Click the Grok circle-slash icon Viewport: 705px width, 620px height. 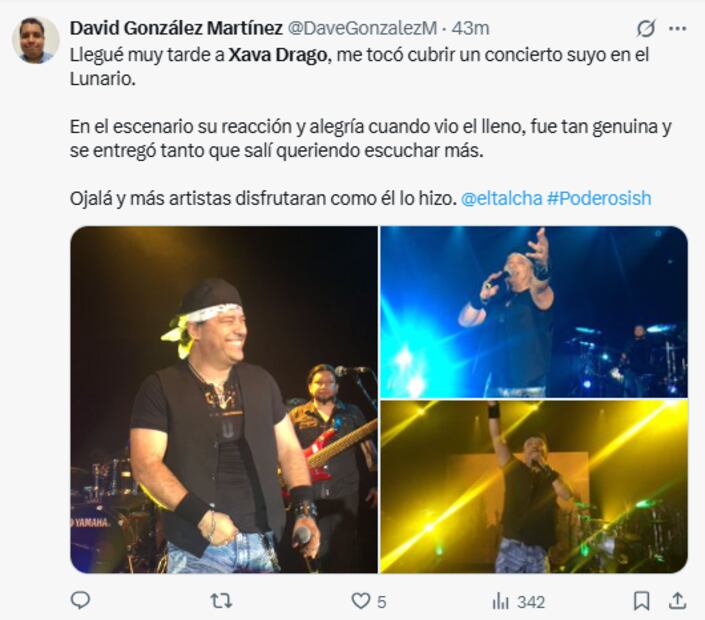[646, 28]
